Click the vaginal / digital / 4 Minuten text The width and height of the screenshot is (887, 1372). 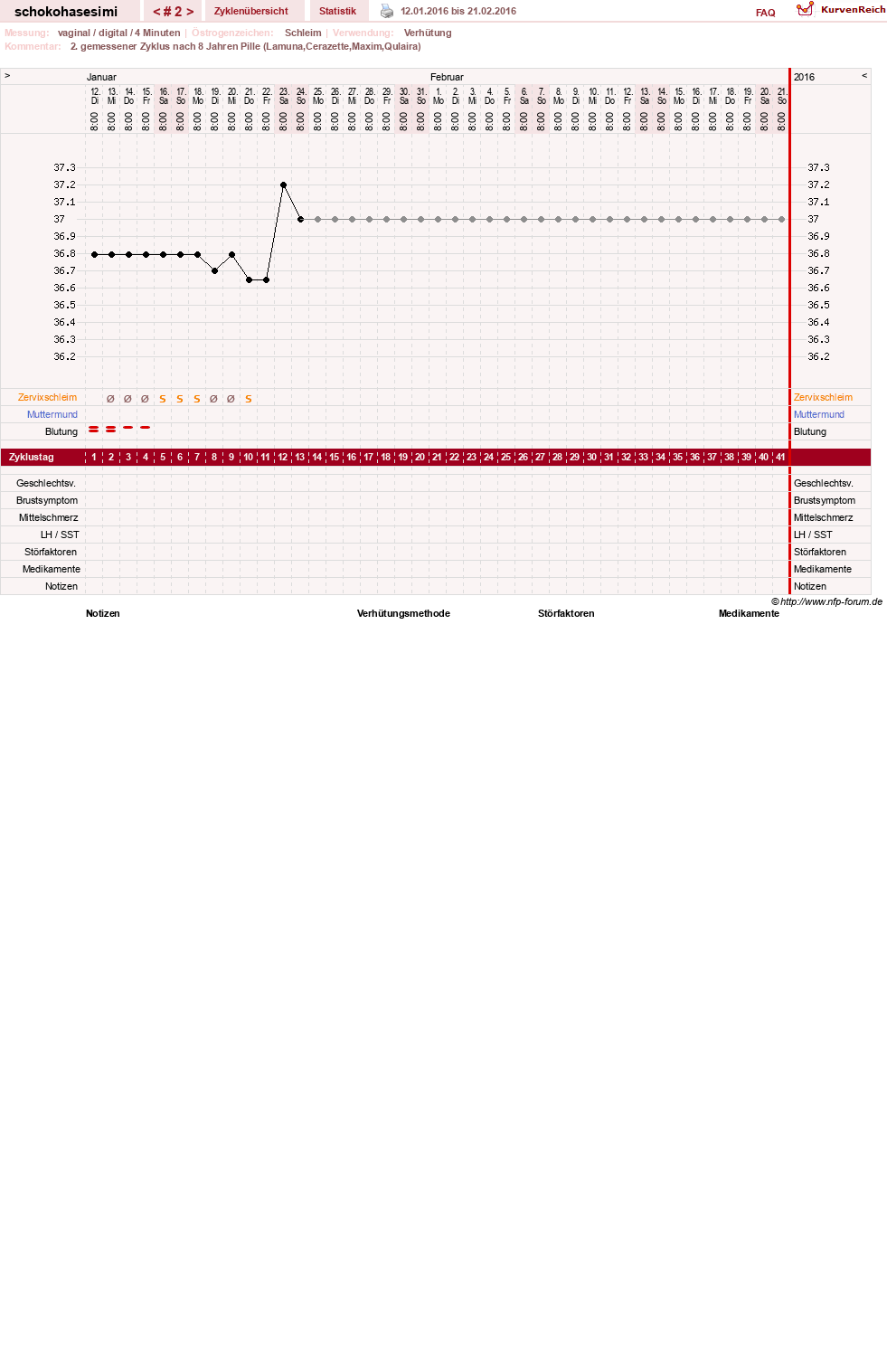[x=119, y=33]
